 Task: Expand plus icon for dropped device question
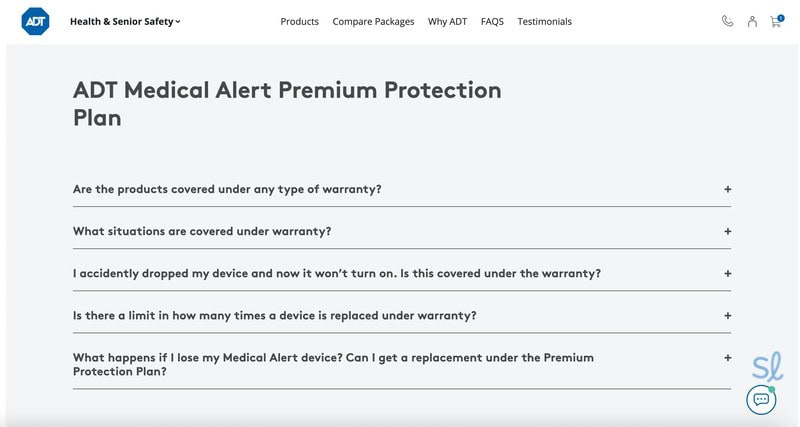coord(728,273)
